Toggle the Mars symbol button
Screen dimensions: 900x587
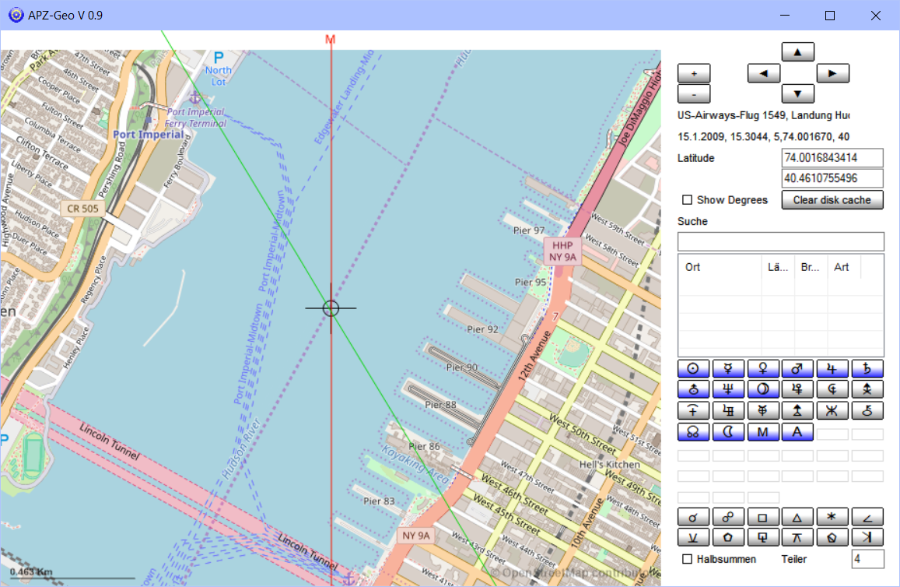pyautogui.click(x=797, y=369)
